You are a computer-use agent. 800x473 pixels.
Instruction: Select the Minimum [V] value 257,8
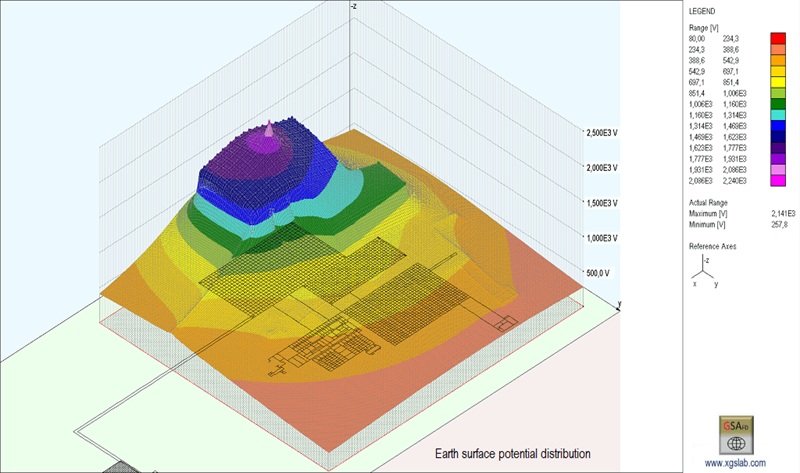pyautogui.click(x=780, y=225)
